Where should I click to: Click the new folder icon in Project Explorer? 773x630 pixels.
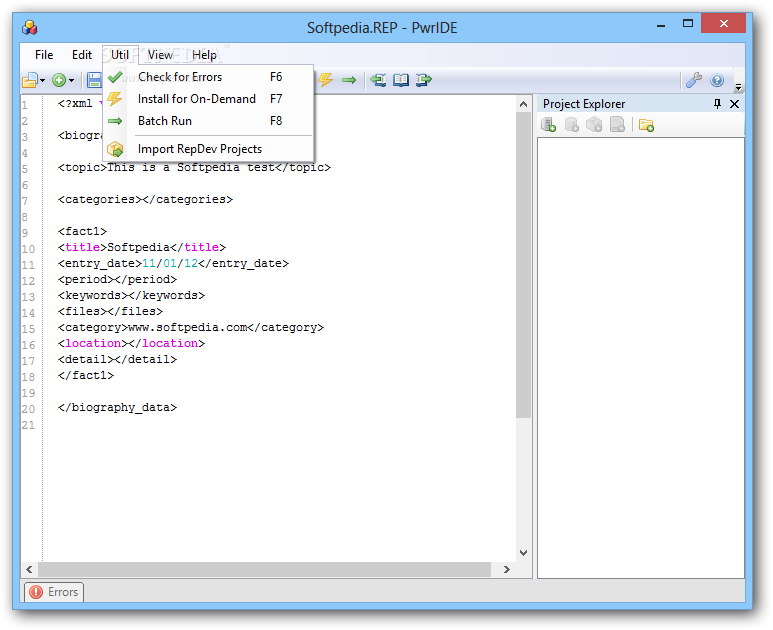click(646, 125)
